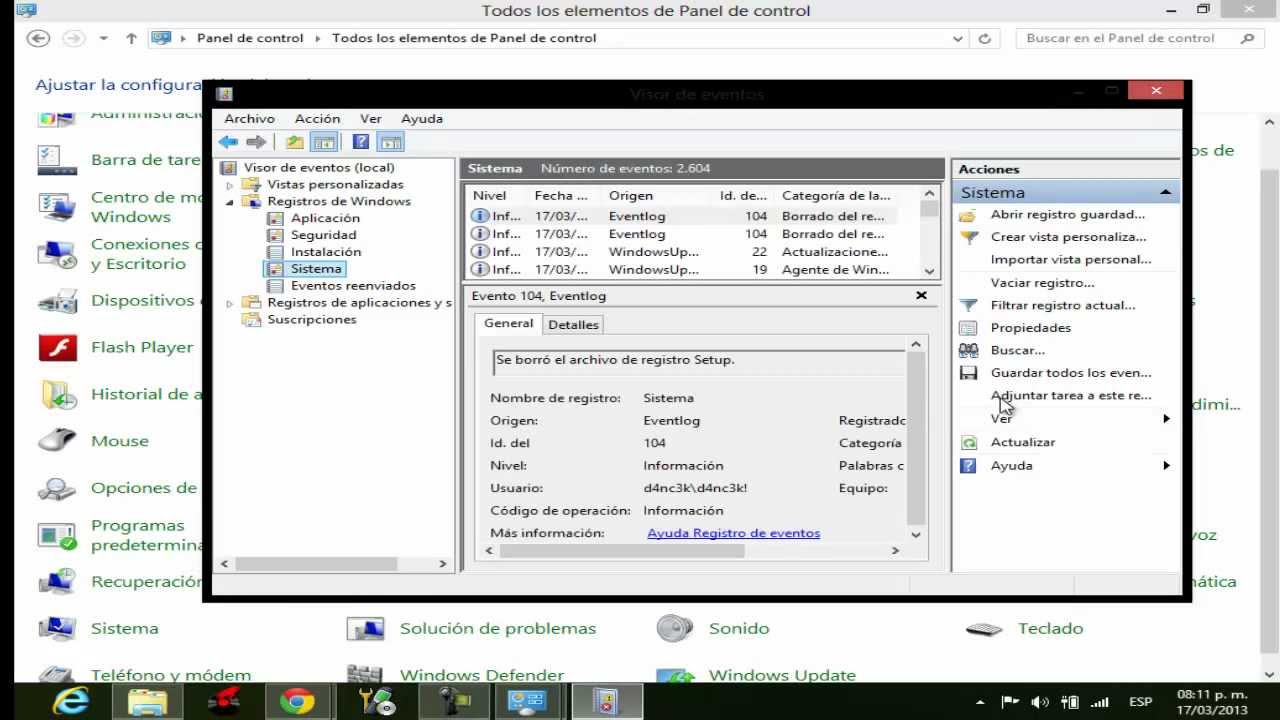The width and height of the screenshot is (1280, 720).
Task: Click the Abrir registro guardado folder icon
Action: [x=968, y=215]
